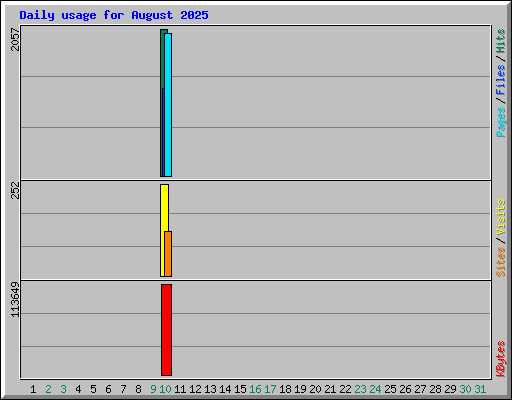
Task: Click the 113649 y-axis label
Action: (x=15, y=300)
